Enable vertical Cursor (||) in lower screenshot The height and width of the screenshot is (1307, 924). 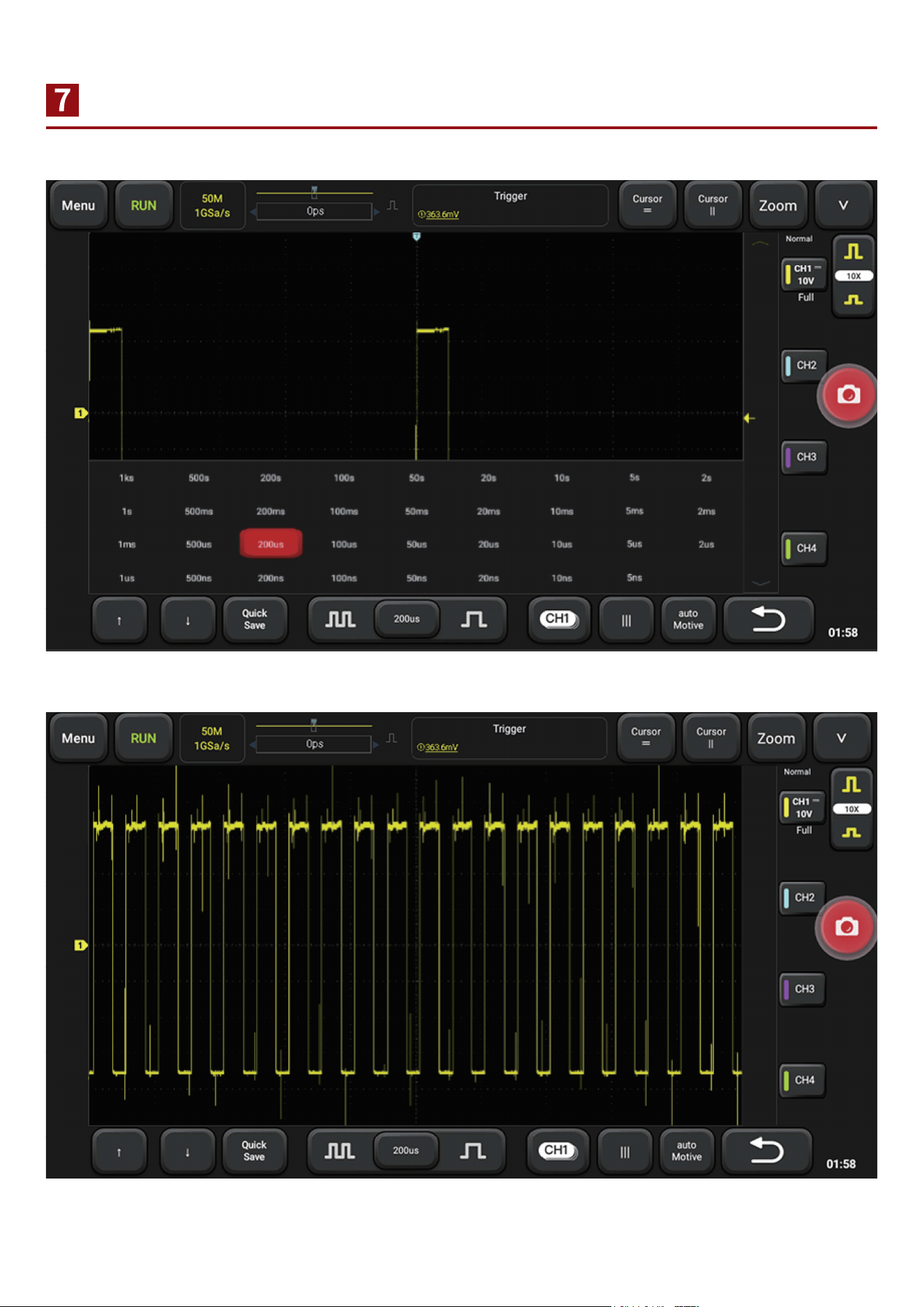pyautogui.click(x=711, y=738)
